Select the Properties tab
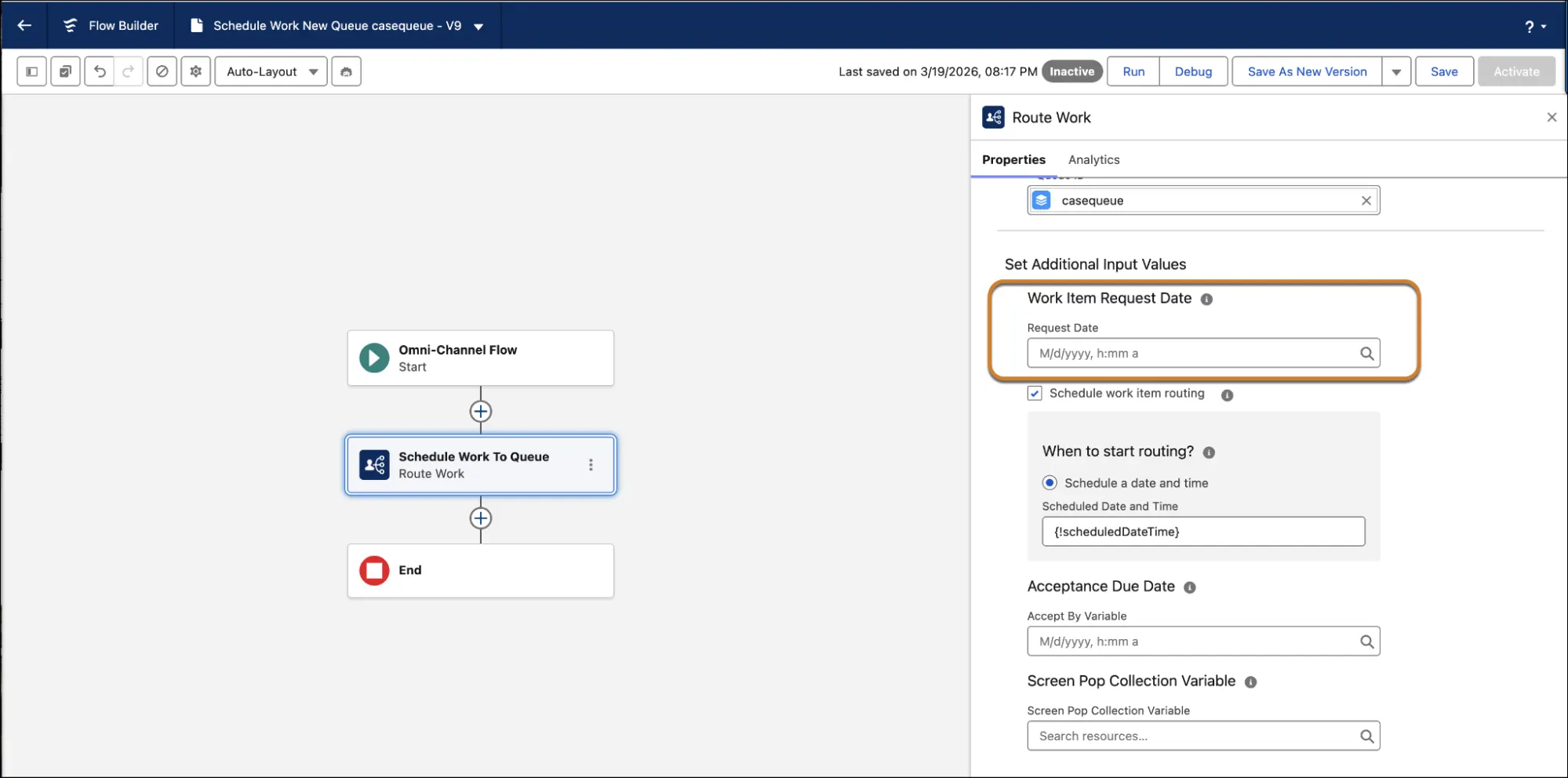This screenshot has height=778, width=1568. (x=1013, y=160)
